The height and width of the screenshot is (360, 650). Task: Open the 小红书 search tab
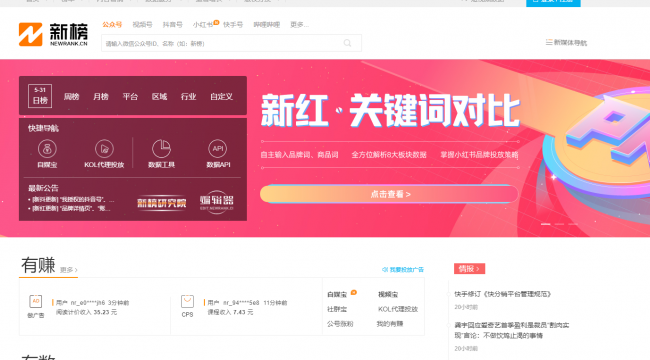(x=203, y=24)
